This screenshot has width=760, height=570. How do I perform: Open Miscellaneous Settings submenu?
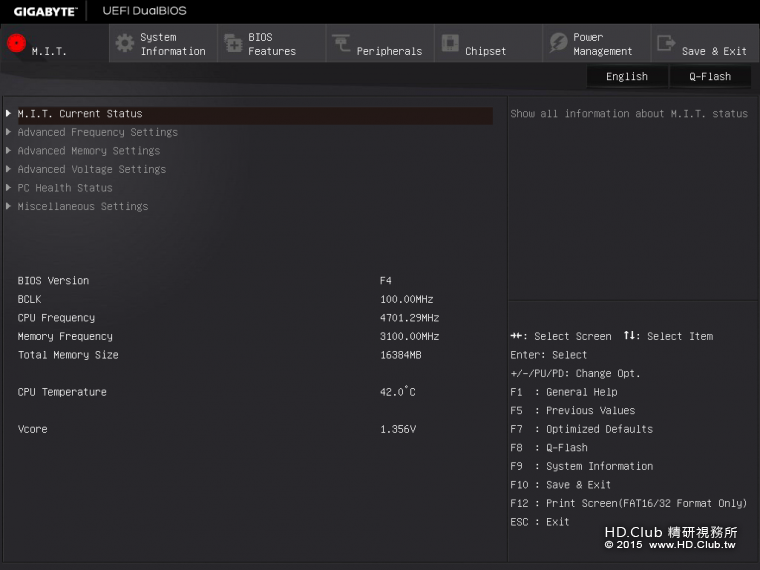pyautogui.click(x=82, y=207)
